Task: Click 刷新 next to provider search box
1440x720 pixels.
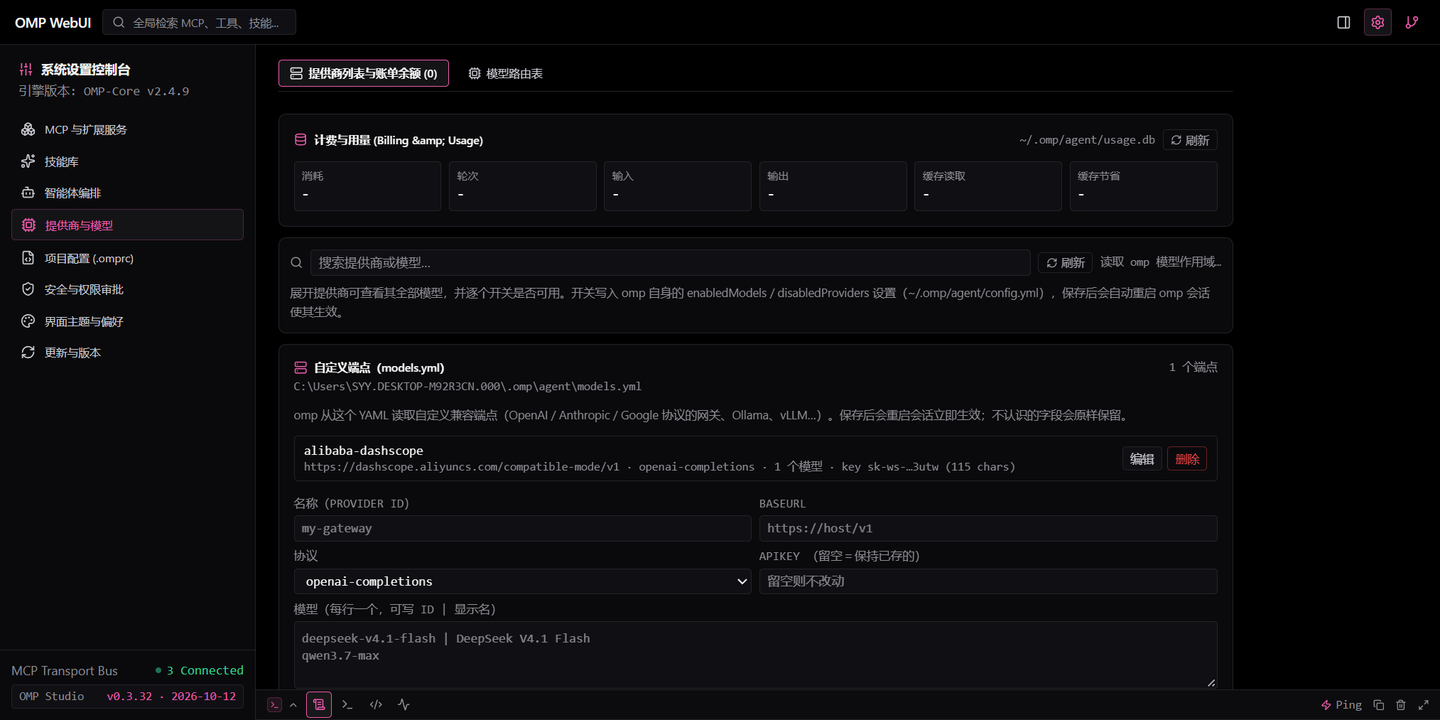Action: point(1065,263)
